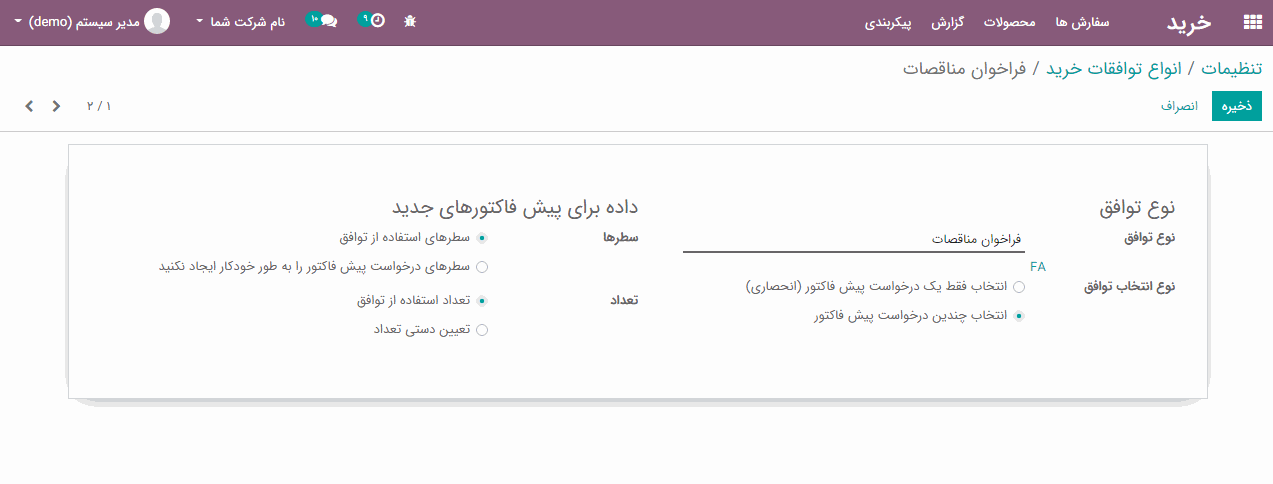Select تعیین دستی تعداد radio option
This screenshot has width=1273, height=484.
tap(482, 330)
